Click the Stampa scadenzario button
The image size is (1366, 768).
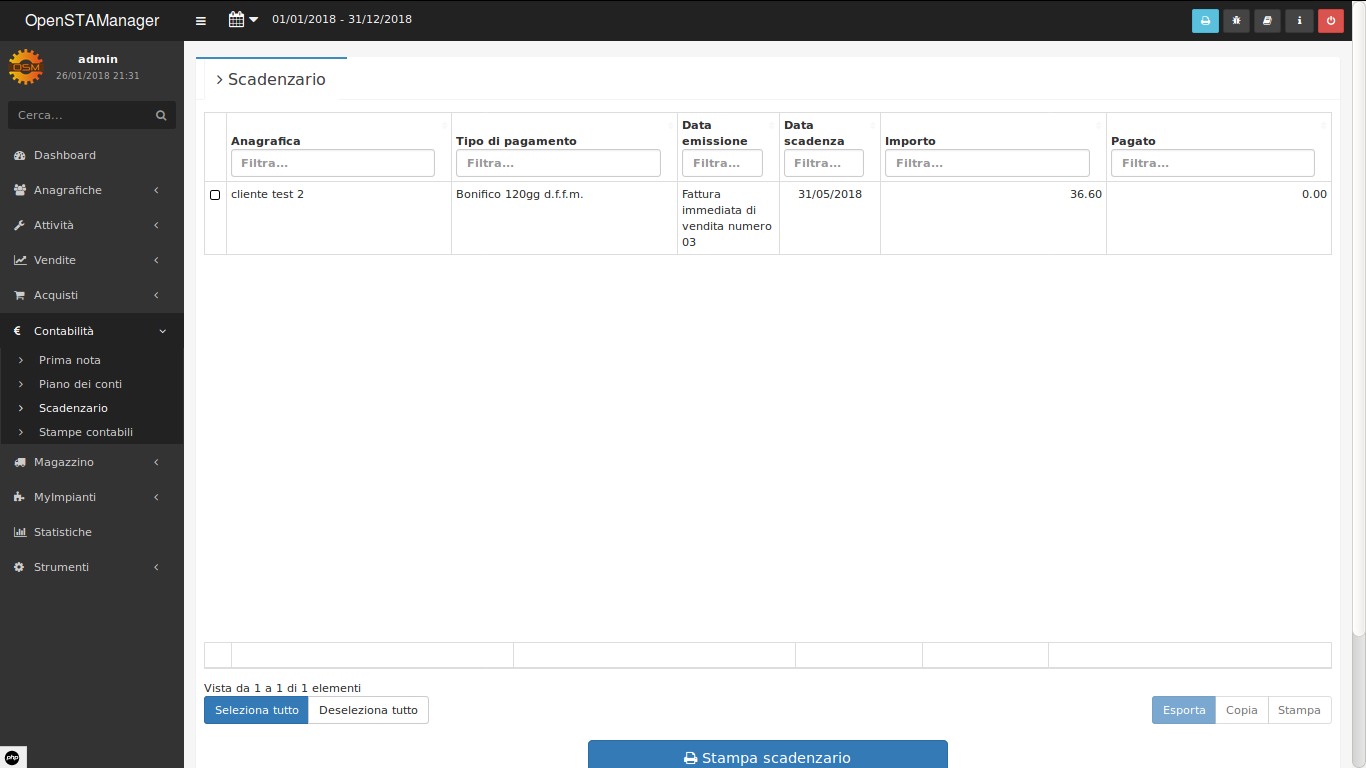pos(767,757)
